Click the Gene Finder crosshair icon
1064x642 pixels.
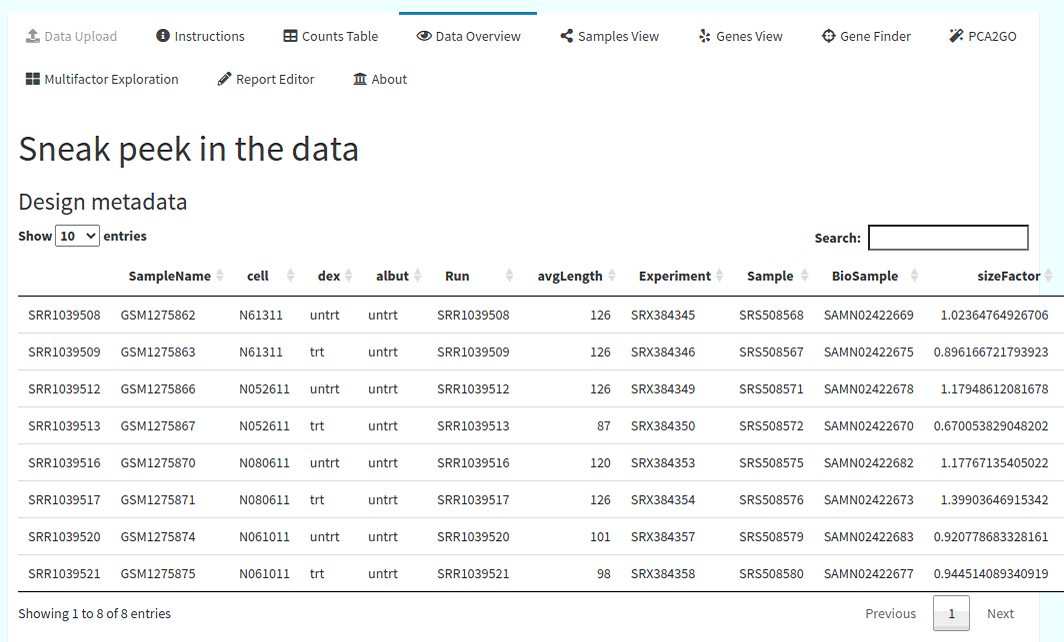(x=829, y=36)
